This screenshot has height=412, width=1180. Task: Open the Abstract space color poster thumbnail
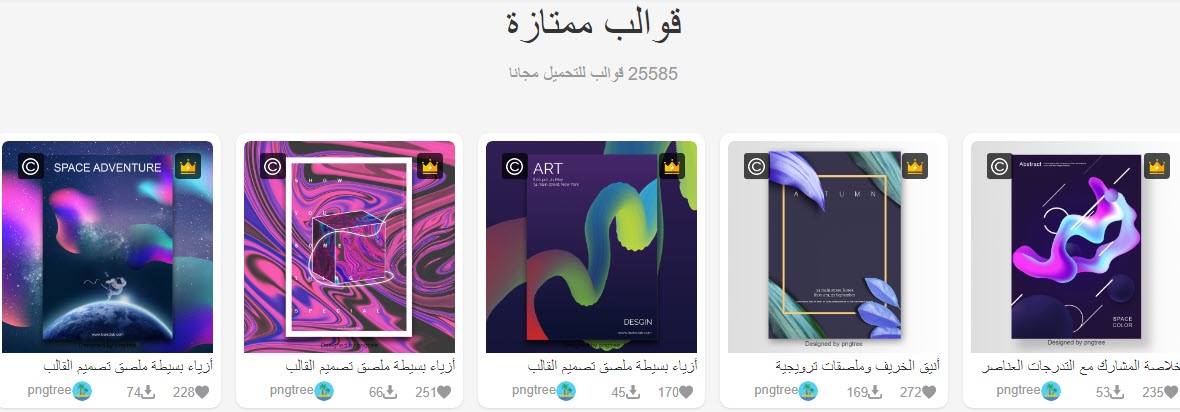point(1075,247)
